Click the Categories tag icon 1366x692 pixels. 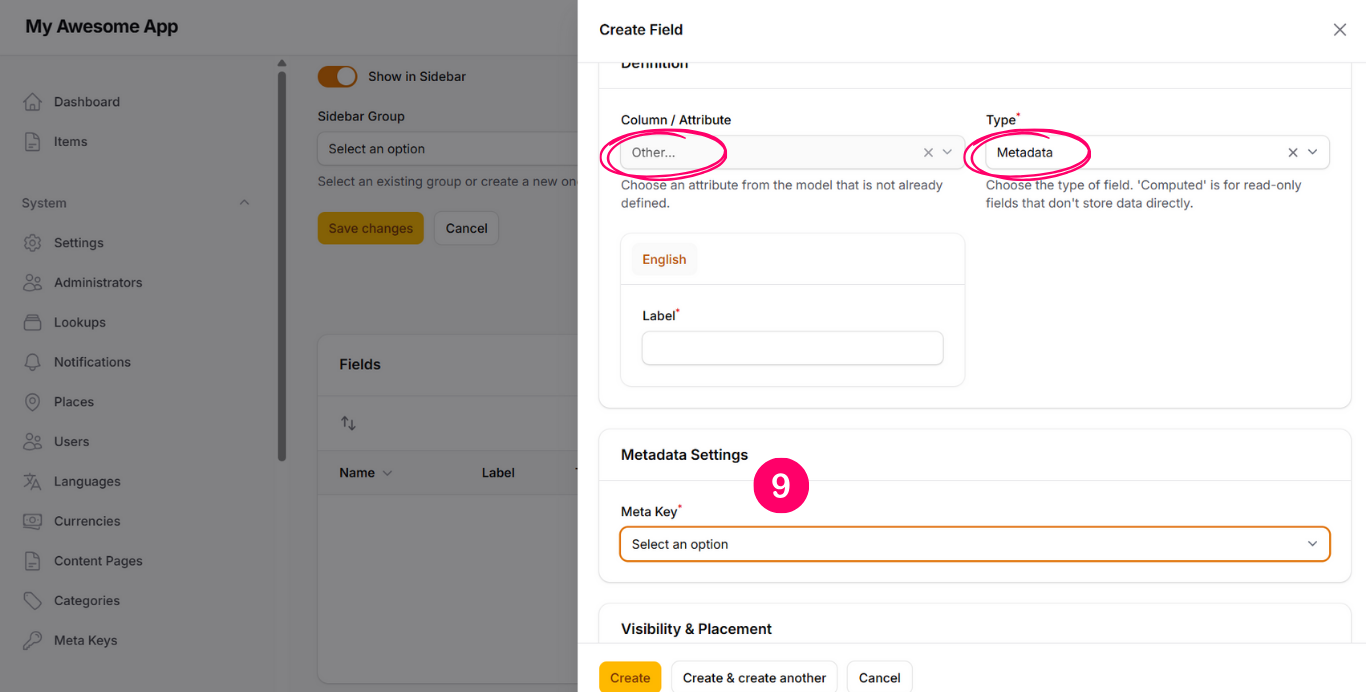tap(33, 601)
